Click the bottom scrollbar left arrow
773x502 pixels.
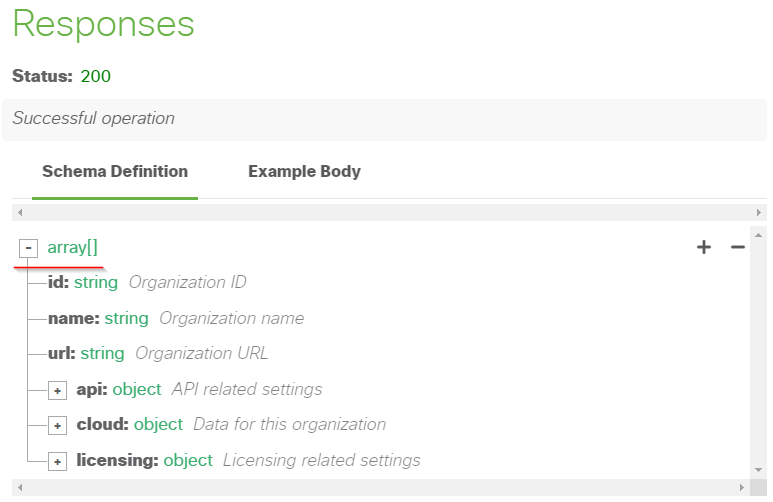click(x=20, y=487)
